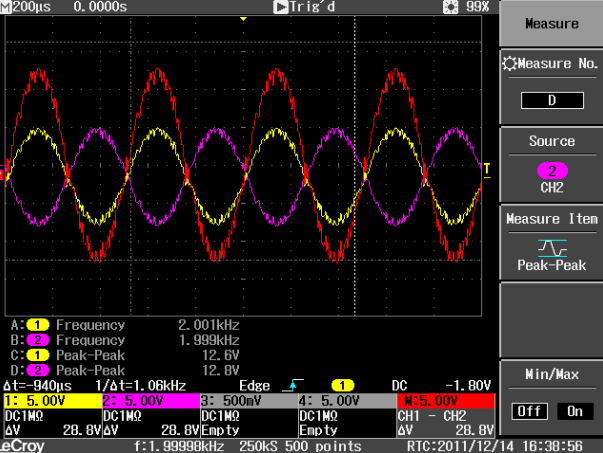
Task: Click the 0.0000s delay value
Action: pos(100,7)
